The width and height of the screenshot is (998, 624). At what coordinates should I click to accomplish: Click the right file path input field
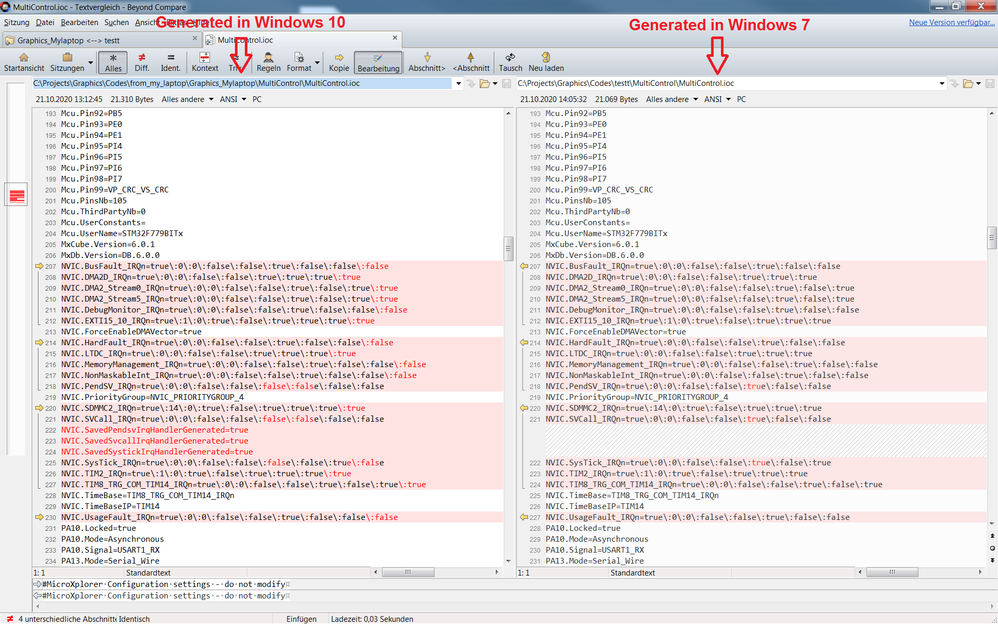point(726,83)
